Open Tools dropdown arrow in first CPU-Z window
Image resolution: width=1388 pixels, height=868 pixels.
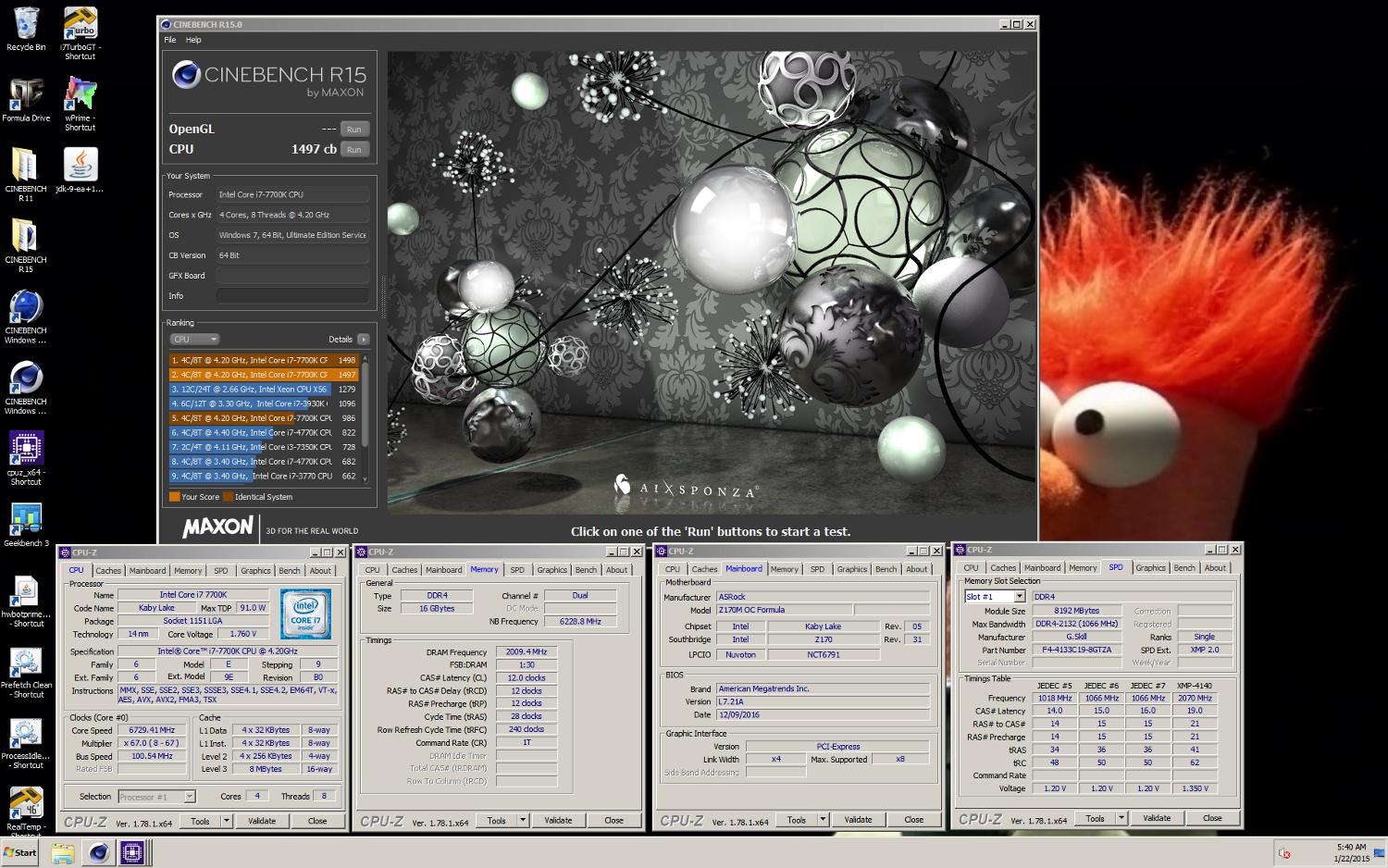[226, 821]
